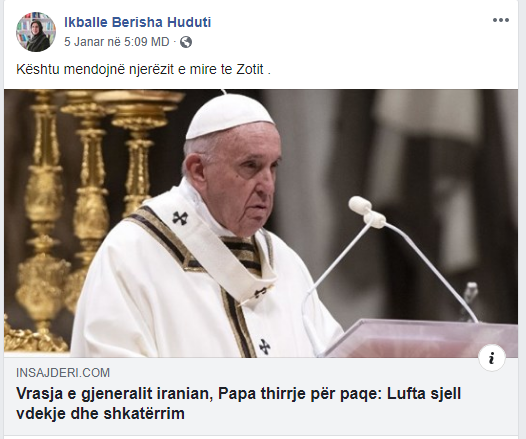Visit Ikballe Berisha Huduti's profile name link

(138, 22)
